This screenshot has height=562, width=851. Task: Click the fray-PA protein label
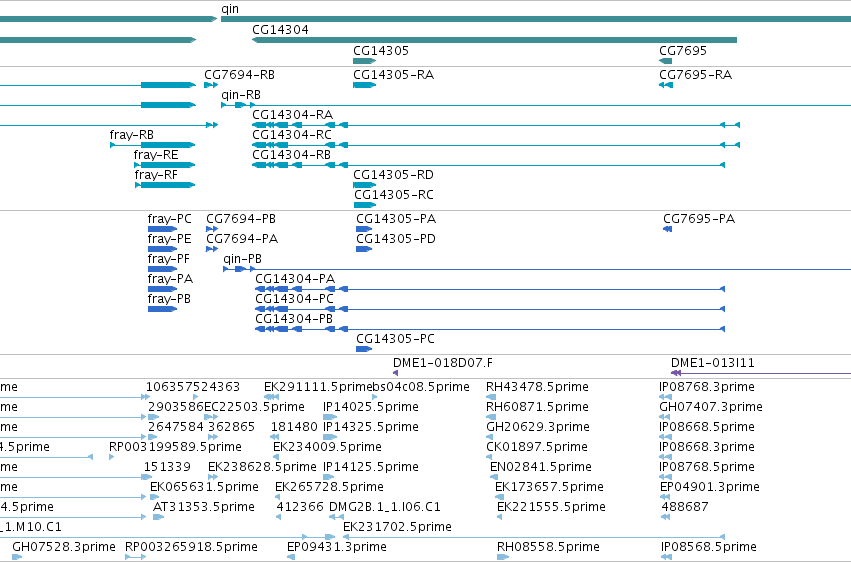pos(170,279)
